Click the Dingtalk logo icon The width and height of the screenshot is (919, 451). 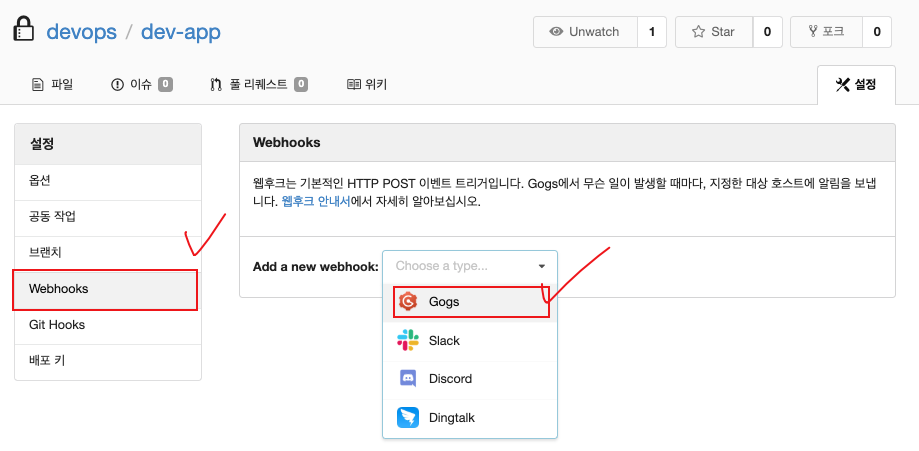pos(407,418)
